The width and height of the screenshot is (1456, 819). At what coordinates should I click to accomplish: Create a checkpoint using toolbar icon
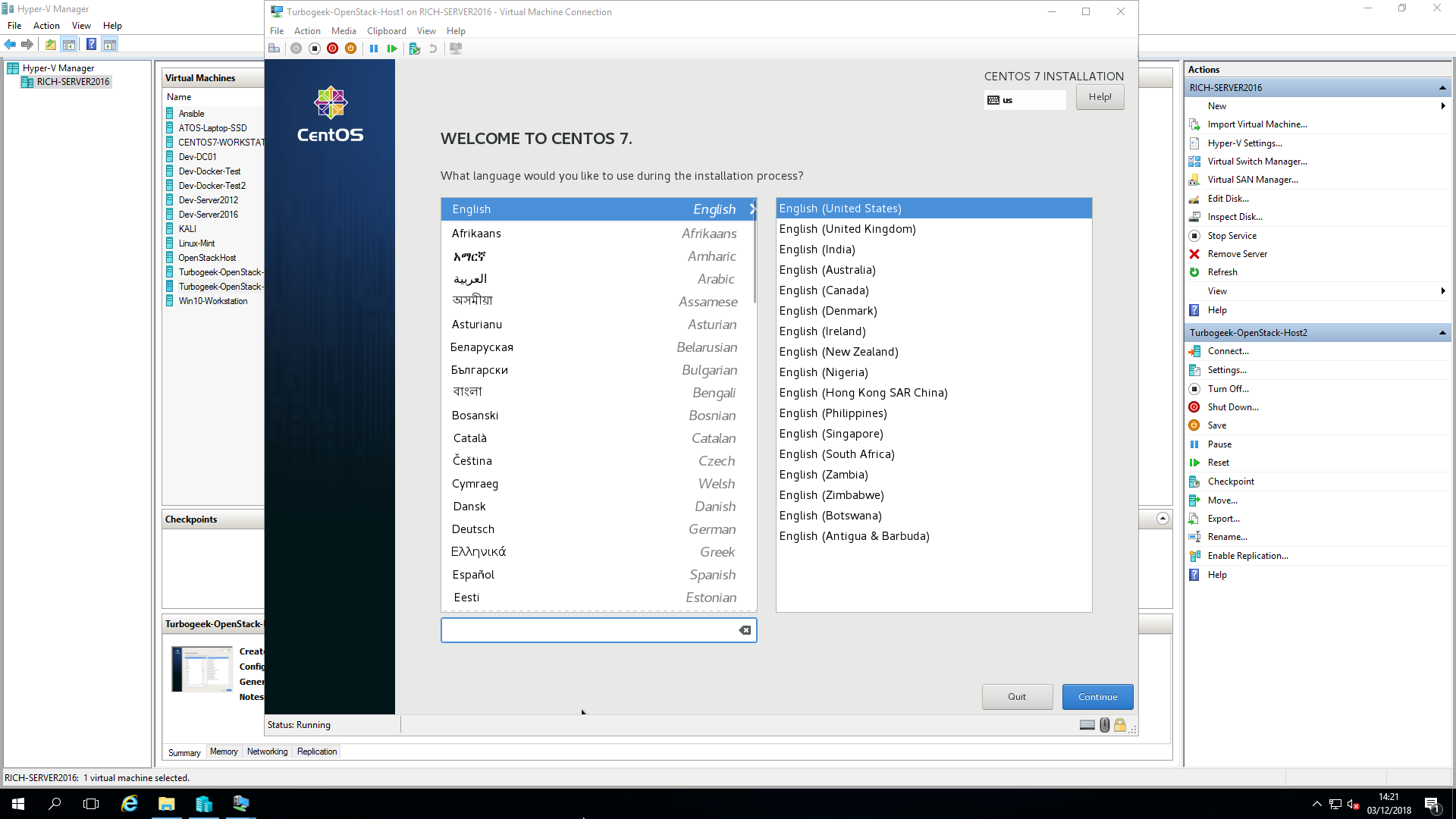pyautogui.click(x=415, y=49)
